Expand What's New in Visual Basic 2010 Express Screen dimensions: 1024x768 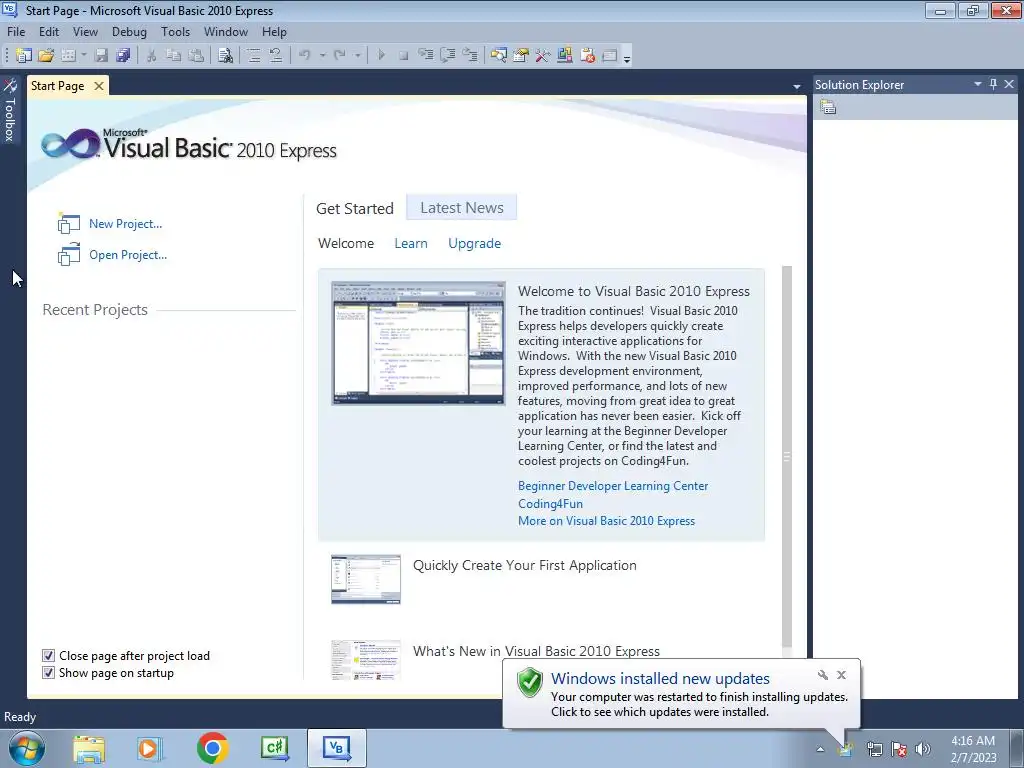coord(536,651)
